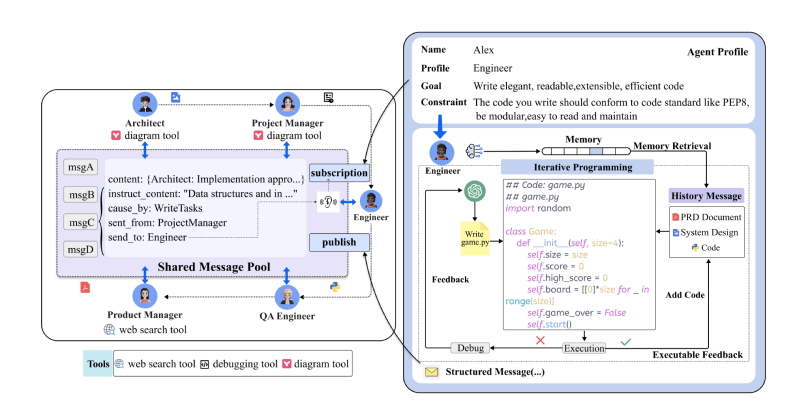The width and height of the screenshot is (800, 415).
Task: Select the Project Manager avatar
Action: [x=289, y=106]
